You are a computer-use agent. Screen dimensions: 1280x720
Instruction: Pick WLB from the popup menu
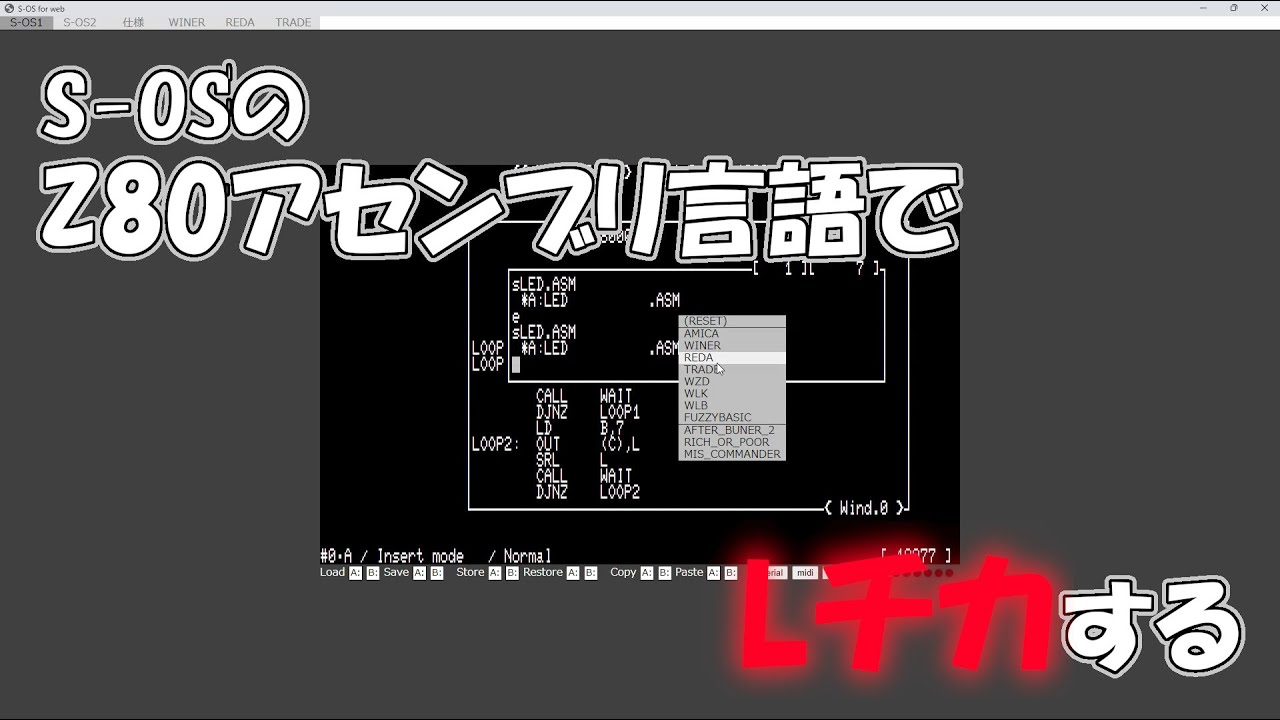coord(732,405)
